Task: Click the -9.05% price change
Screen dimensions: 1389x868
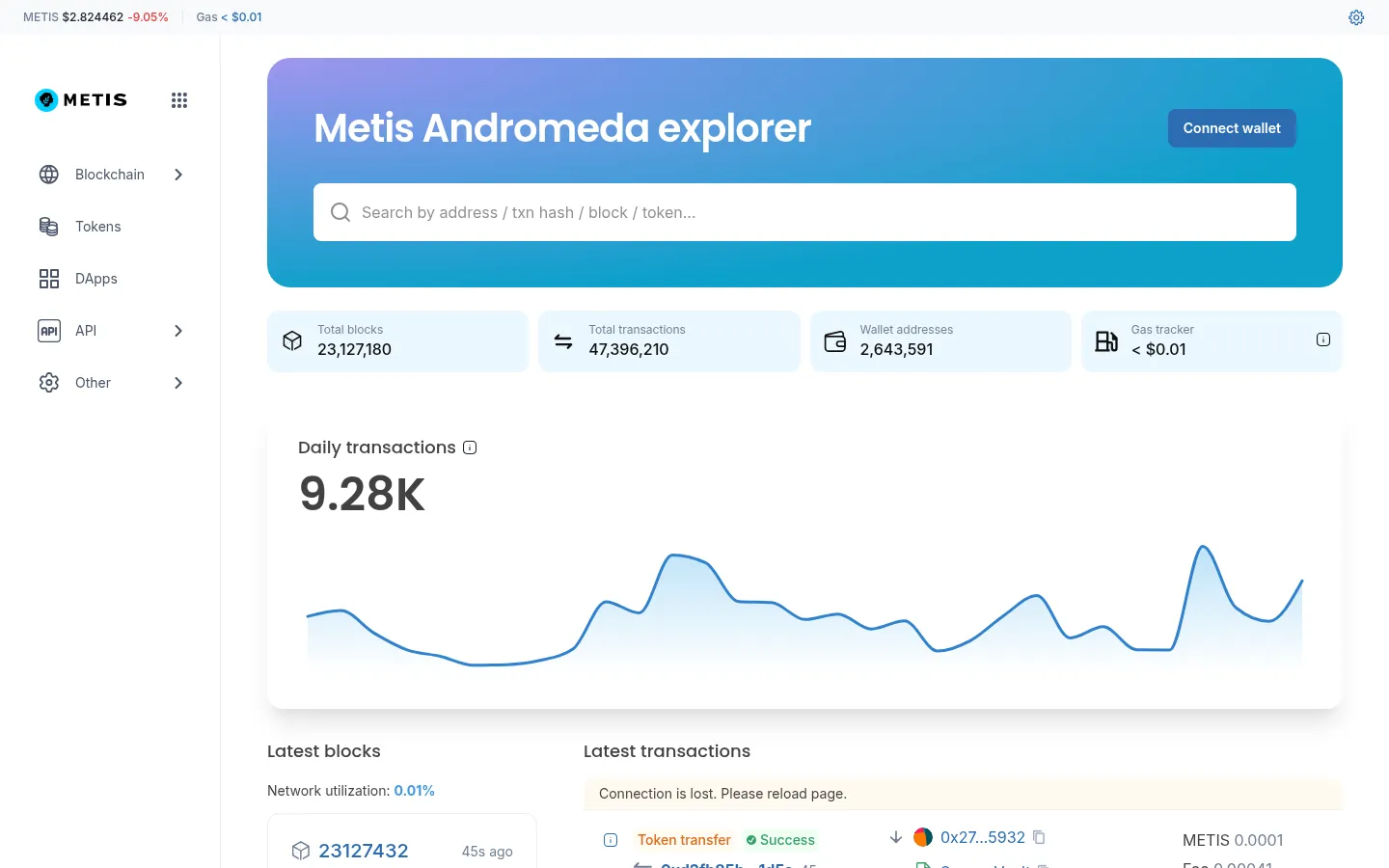Action: click(148, 17)
